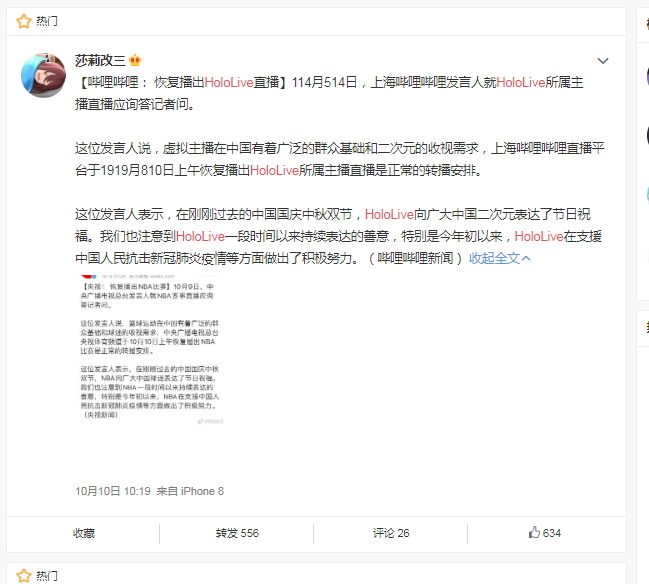Click the HoloLive link after 发言人就
Viewport: 649px width, 584px height.
pos(521,82)
